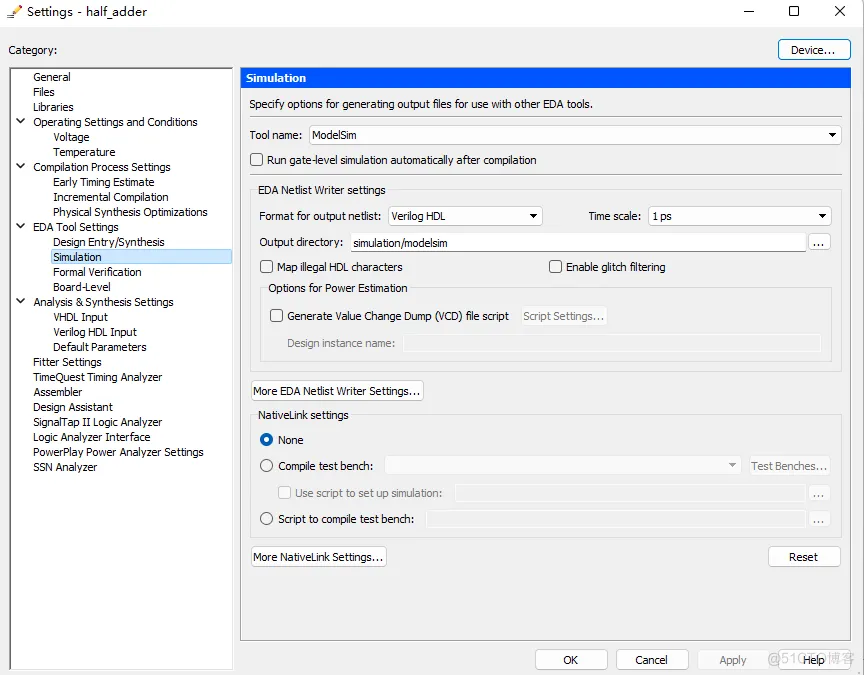
Task: Enable Run gate-level simulation automatically checkbox
Action: (x=256, y=160)
